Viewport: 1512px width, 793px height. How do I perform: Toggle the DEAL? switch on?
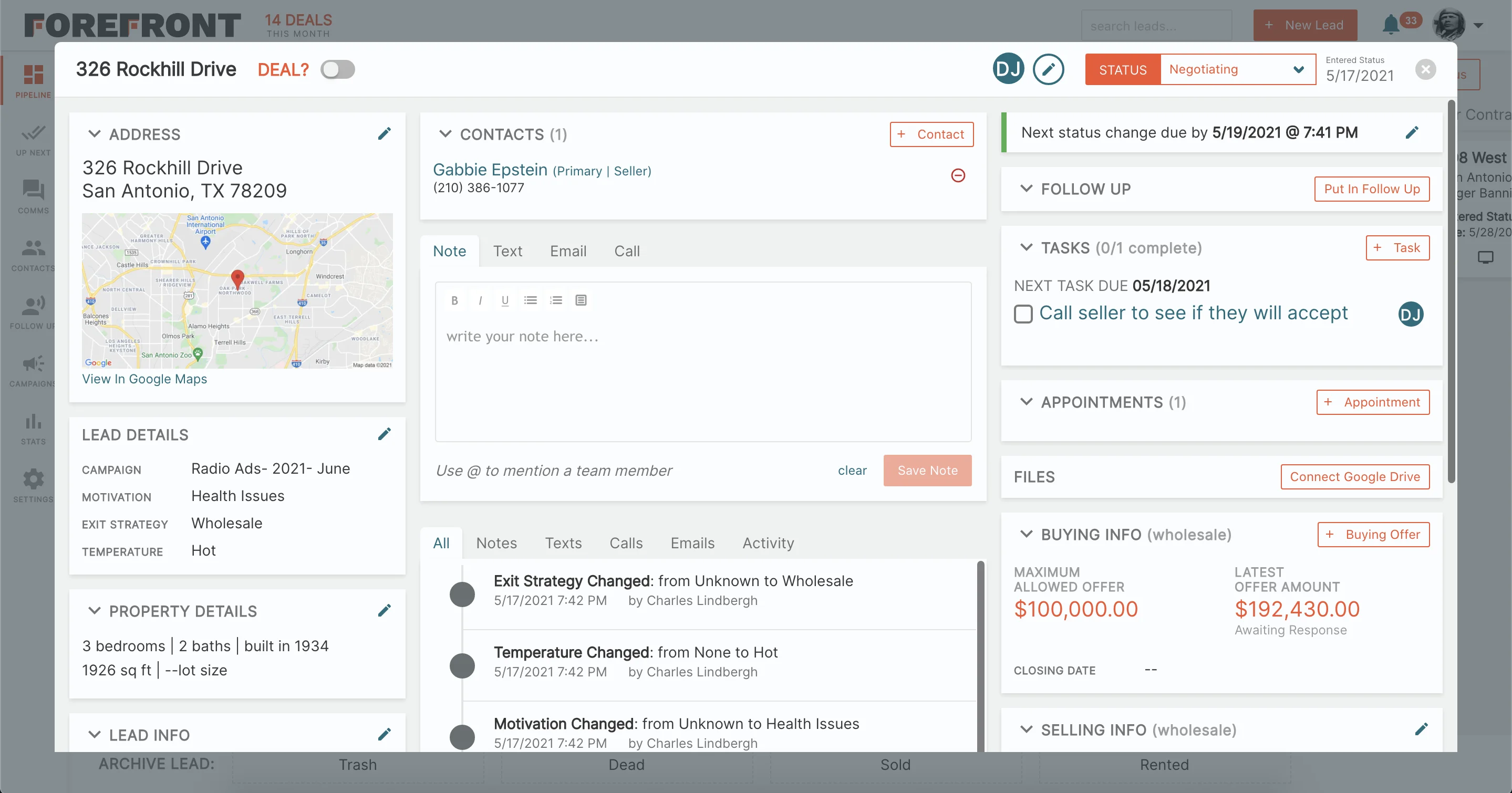tap(337, 69)
